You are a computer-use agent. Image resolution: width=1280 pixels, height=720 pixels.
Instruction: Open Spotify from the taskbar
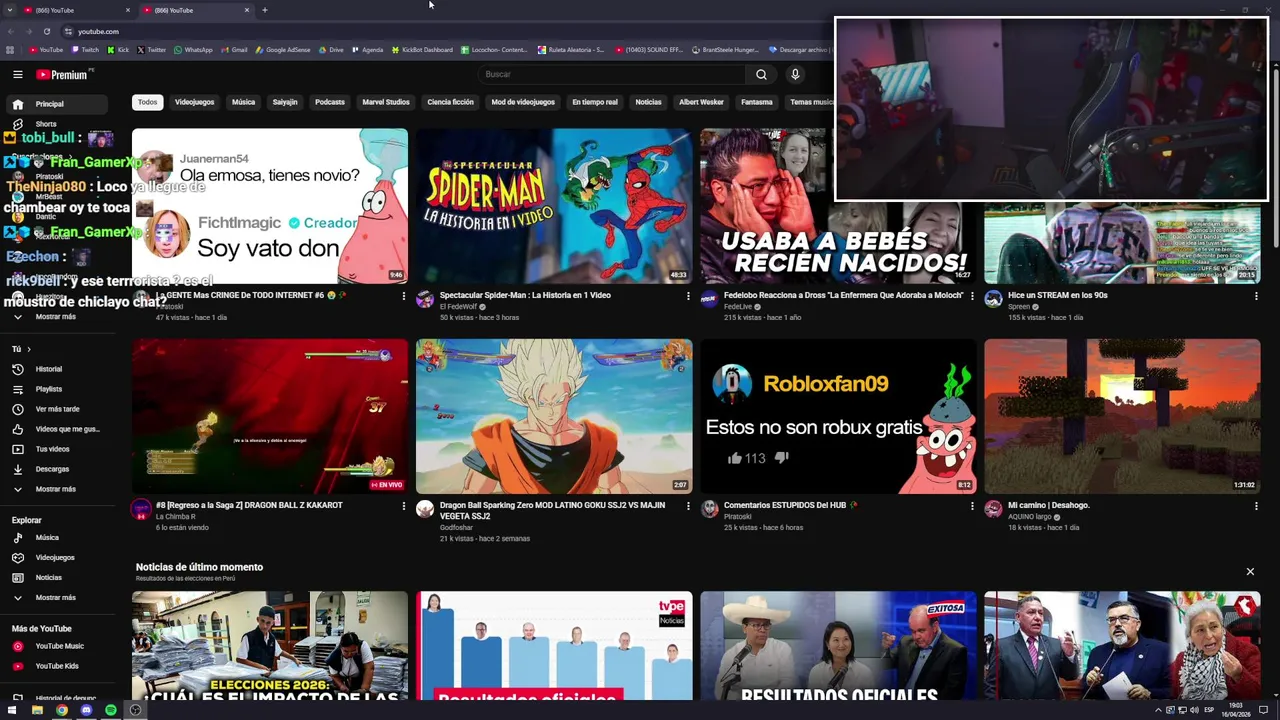point(110,710)
